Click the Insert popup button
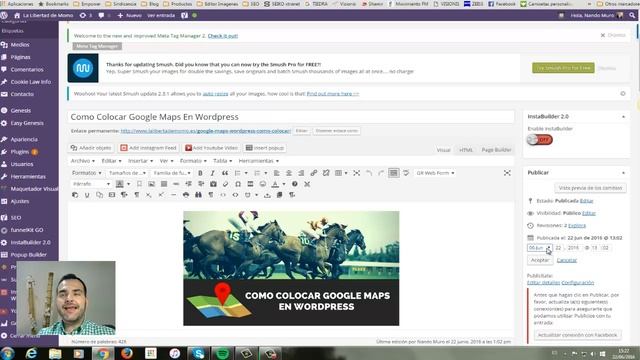The image size is (640, 360). click(x=265, y=148)
